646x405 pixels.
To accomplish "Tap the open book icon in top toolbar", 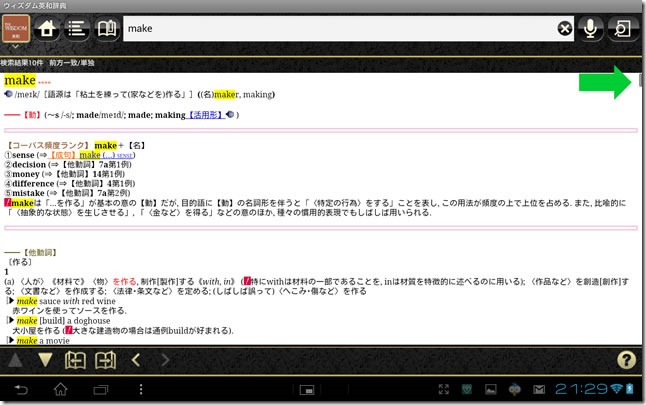I will pos(105,29).
